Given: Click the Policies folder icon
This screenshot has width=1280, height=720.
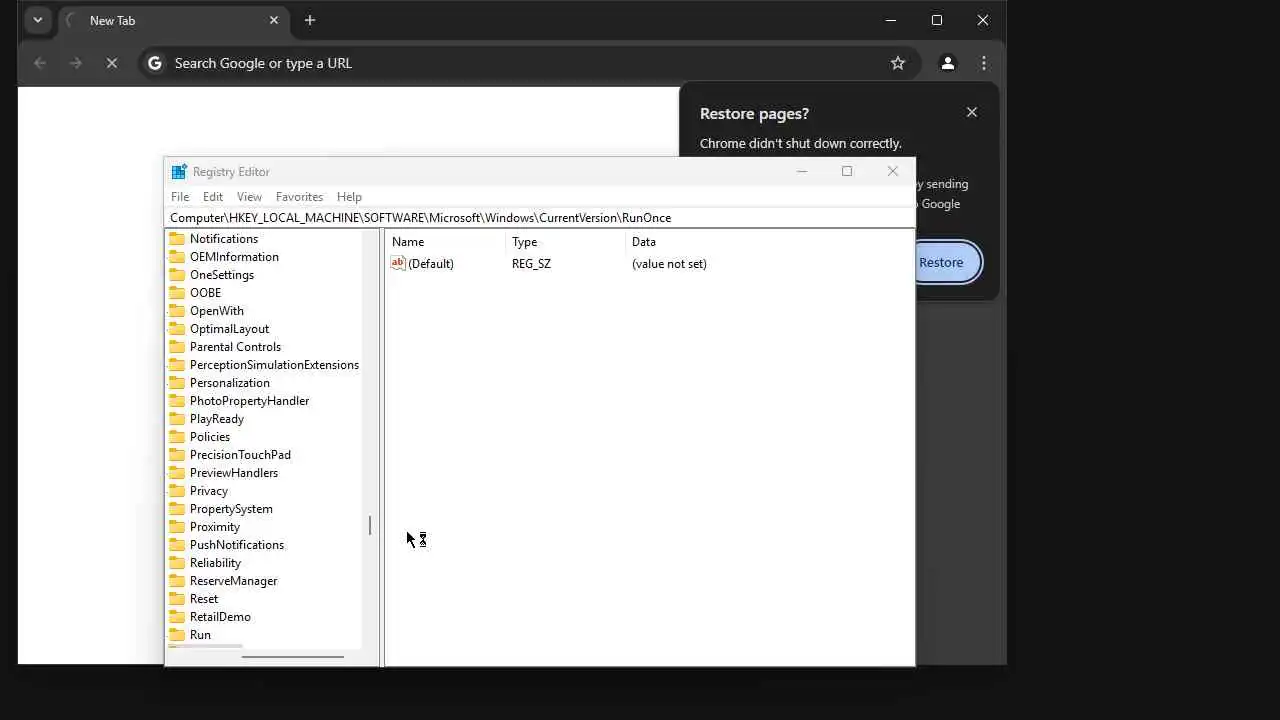Looking at the screenshot, I should tap(177, 437).
